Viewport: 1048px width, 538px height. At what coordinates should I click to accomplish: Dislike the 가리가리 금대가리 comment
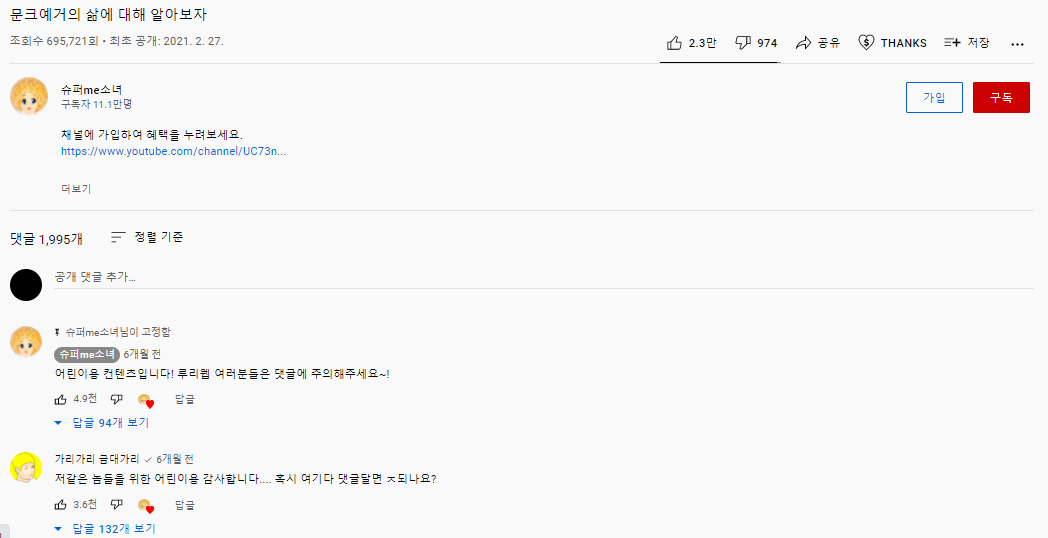click(116, 504)
